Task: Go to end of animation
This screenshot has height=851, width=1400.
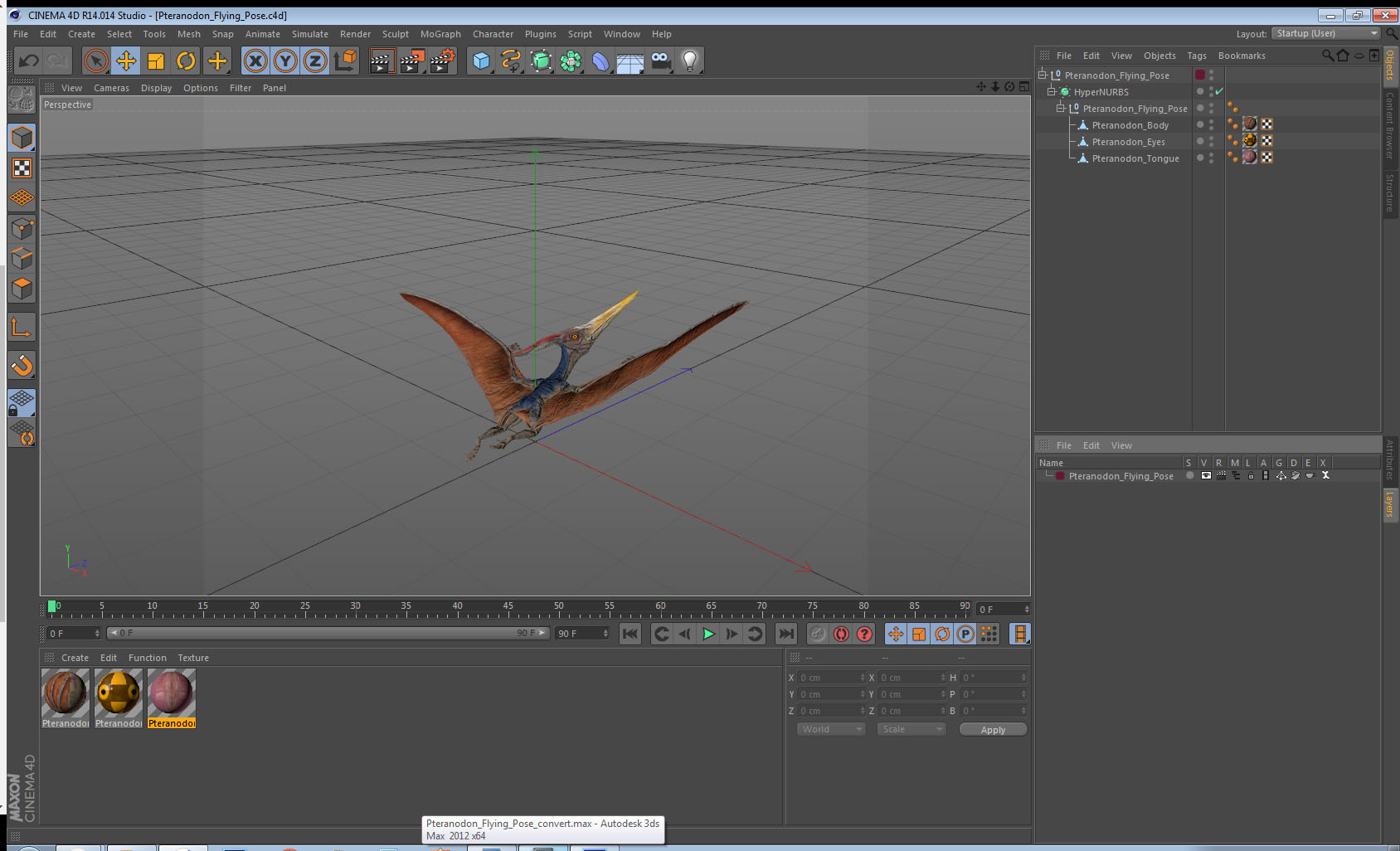Action: click(x=785, y=634)
